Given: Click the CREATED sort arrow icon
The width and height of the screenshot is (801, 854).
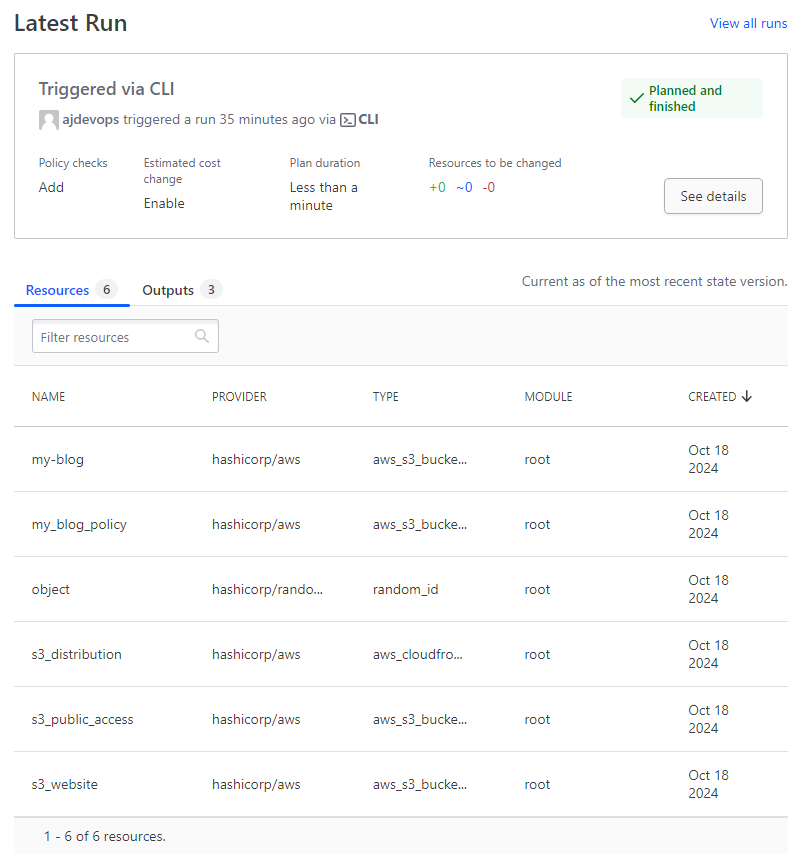Looking at the screenshot, I should [x=747, y=396].
